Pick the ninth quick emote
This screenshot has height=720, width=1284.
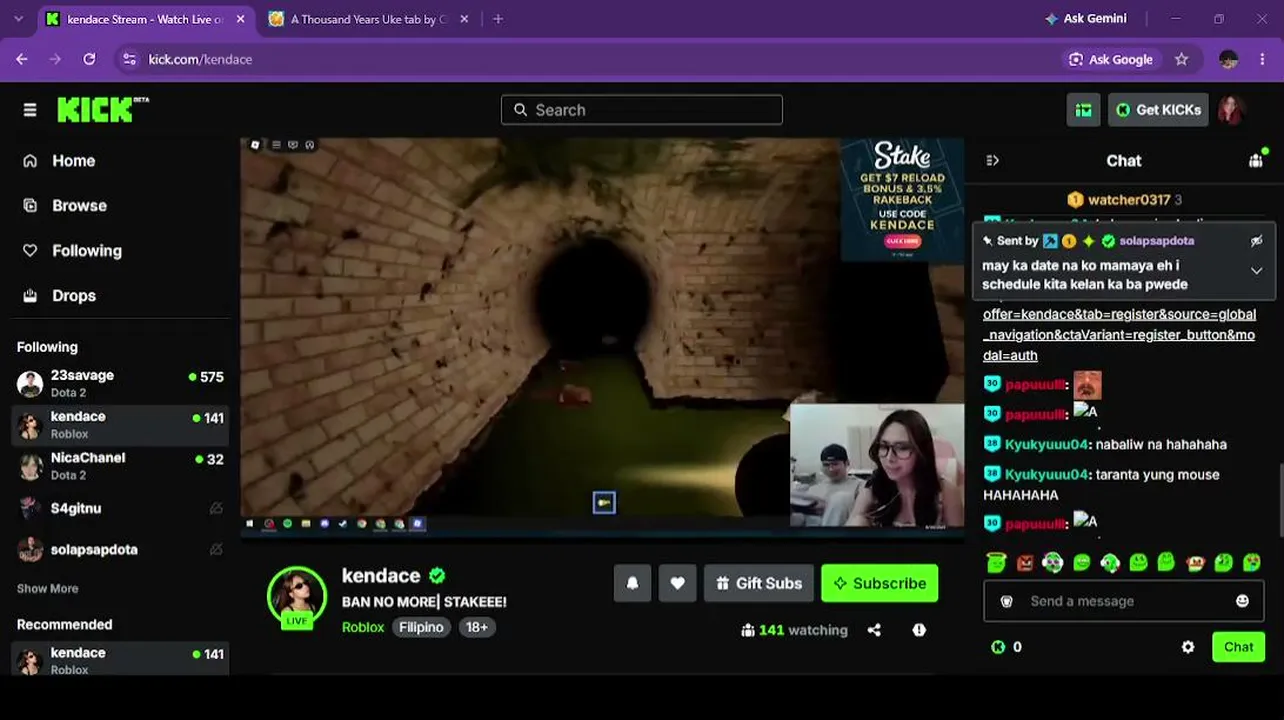click(1223, 562)
